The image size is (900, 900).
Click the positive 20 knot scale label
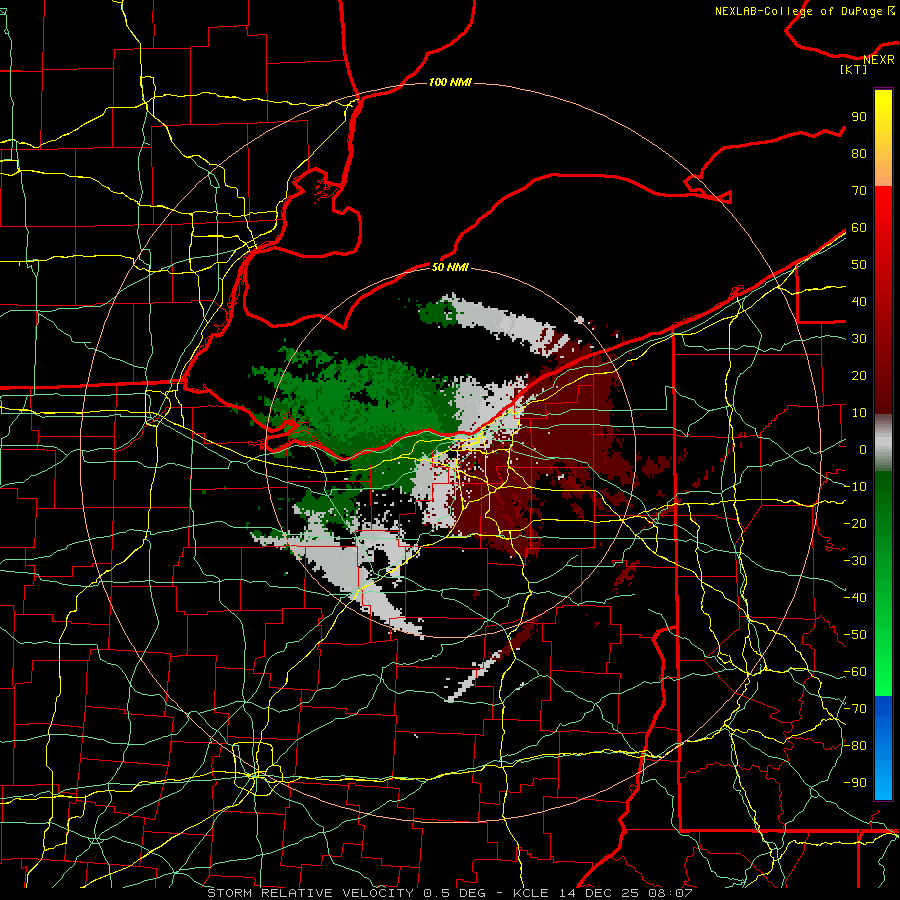coord(859,375)
